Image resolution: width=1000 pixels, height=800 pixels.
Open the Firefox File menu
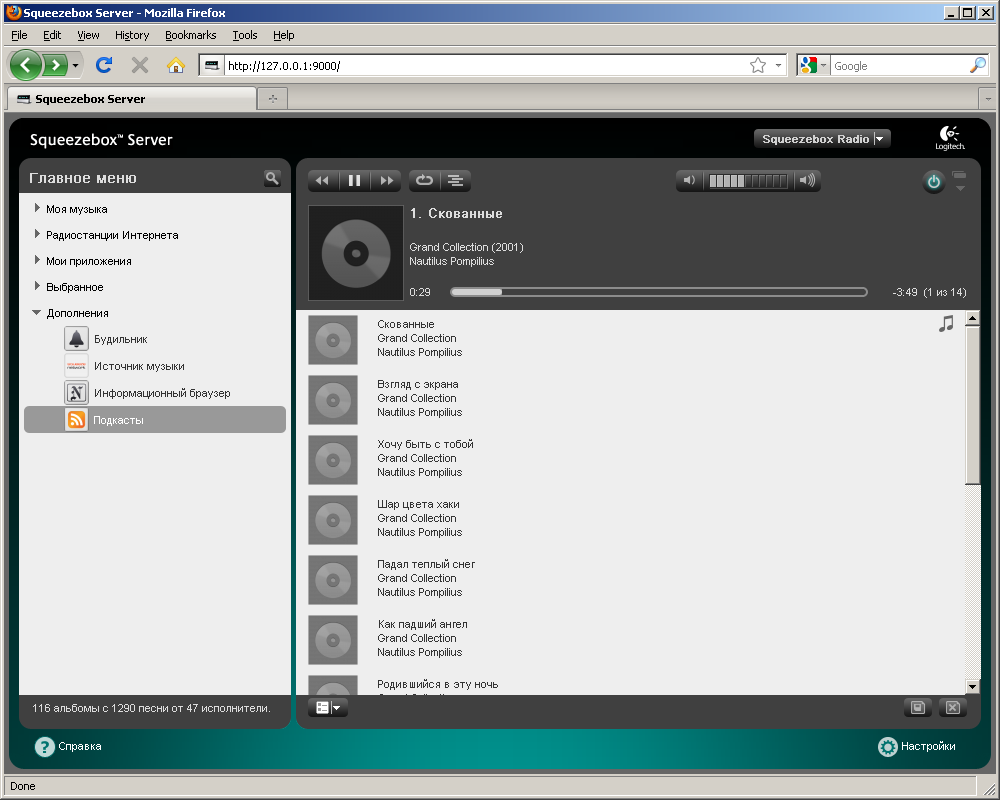[x=19, y=35]
